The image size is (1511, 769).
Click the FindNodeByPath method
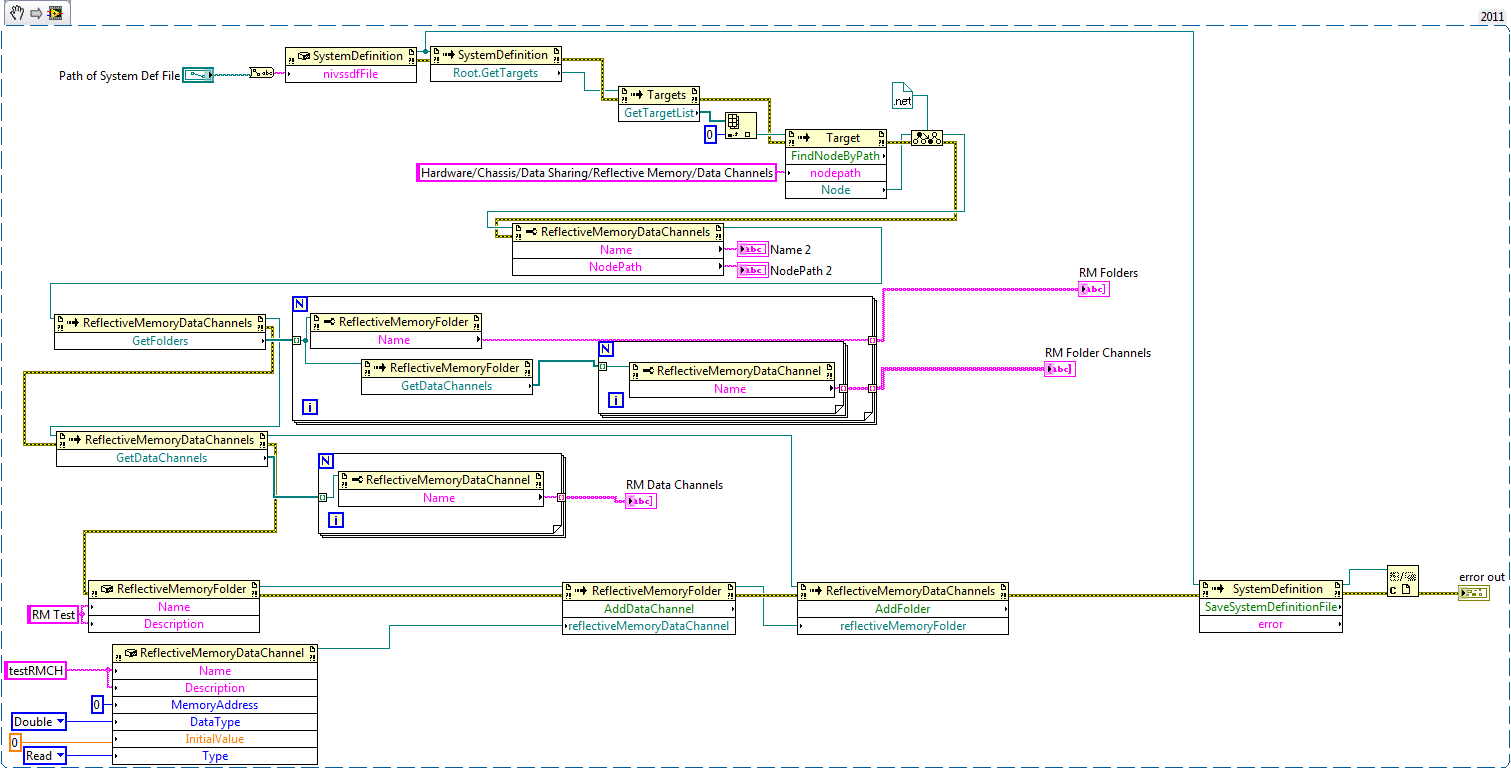836,156
